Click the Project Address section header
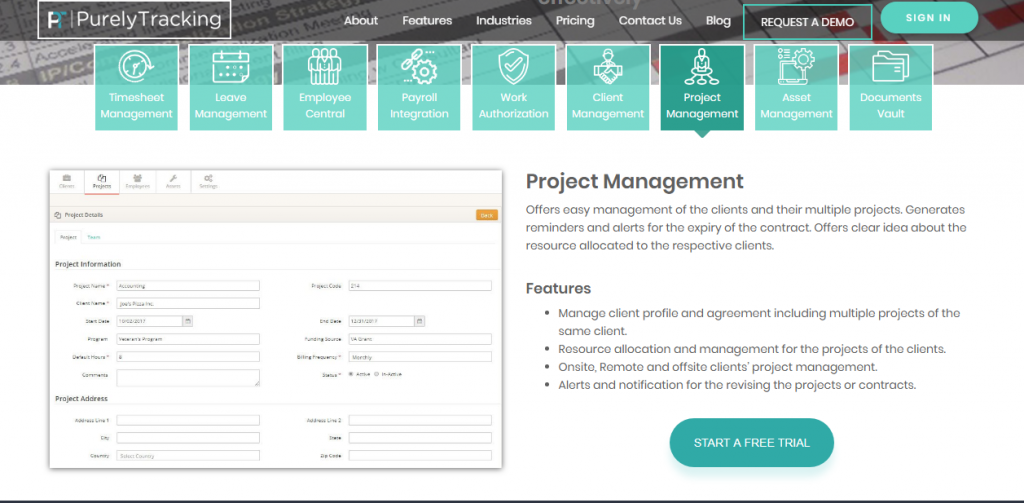This screenshot has width=1024, height=503. pos(82,398)
